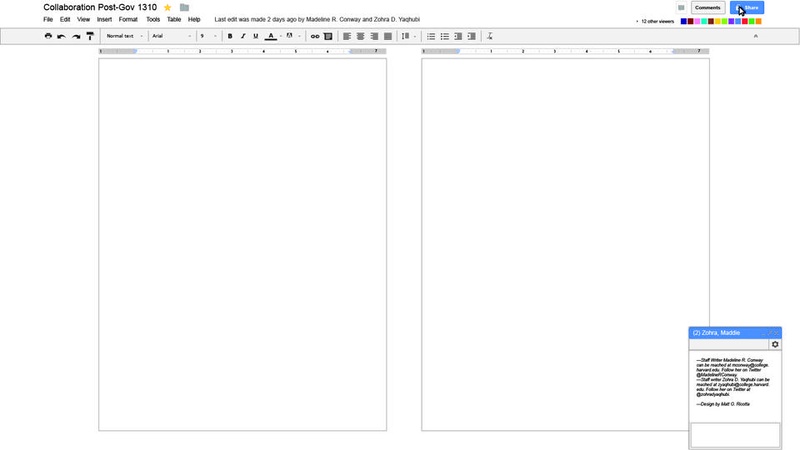
Task: Expand the 12 other viewers list
Action: point(656,21)
